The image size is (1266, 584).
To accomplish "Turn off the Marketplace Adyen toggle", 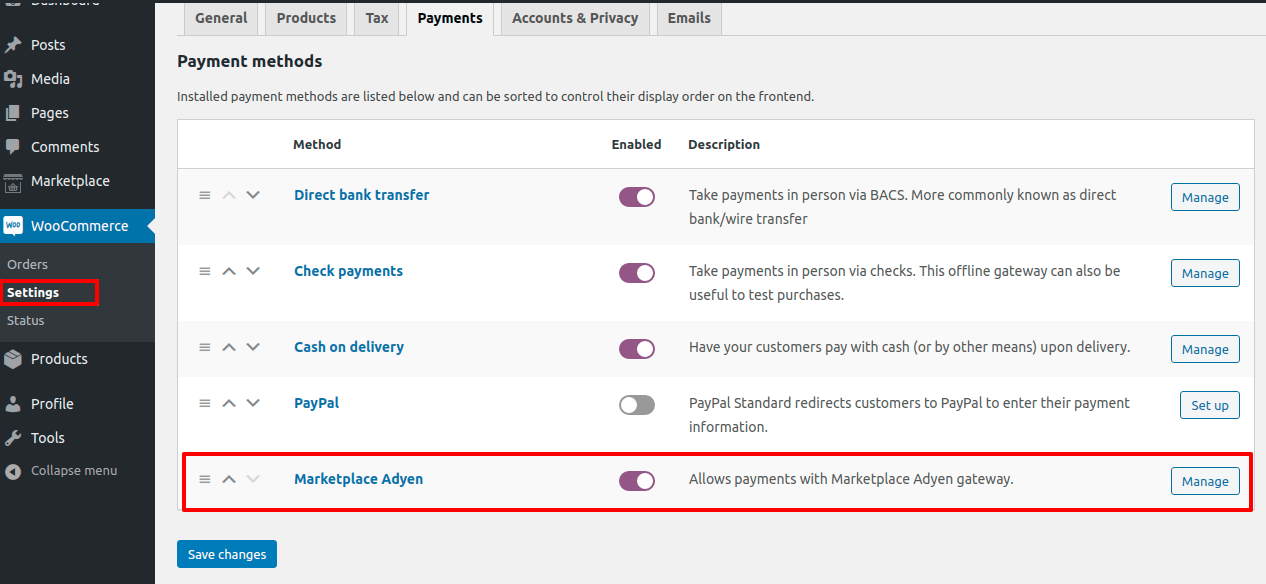I will coord(637,481).
